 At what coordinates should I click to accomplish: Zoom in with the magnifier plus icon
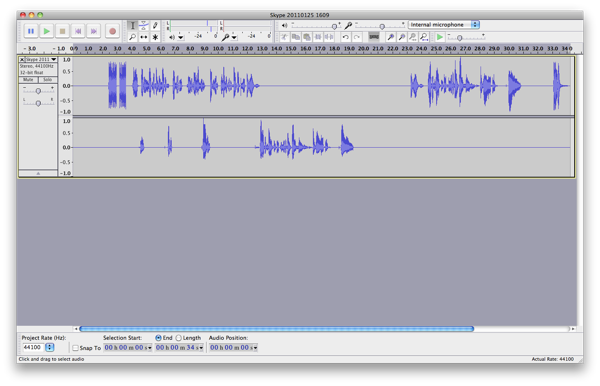coord(391,37)
